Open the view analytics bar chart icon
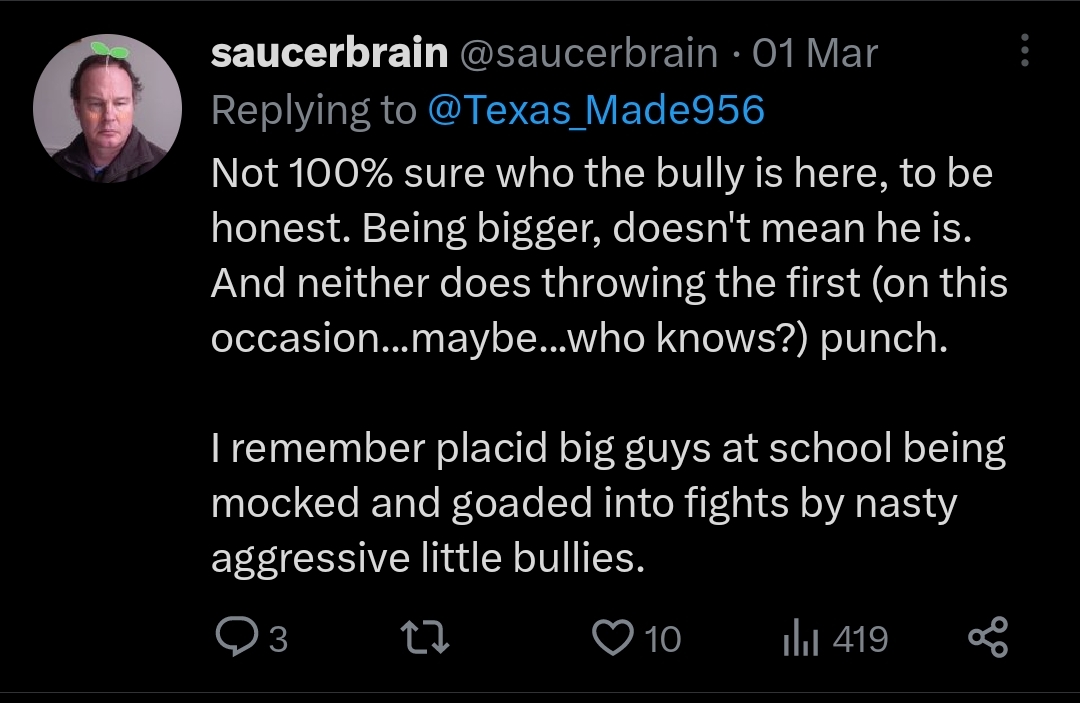 [x=800, y=637]
